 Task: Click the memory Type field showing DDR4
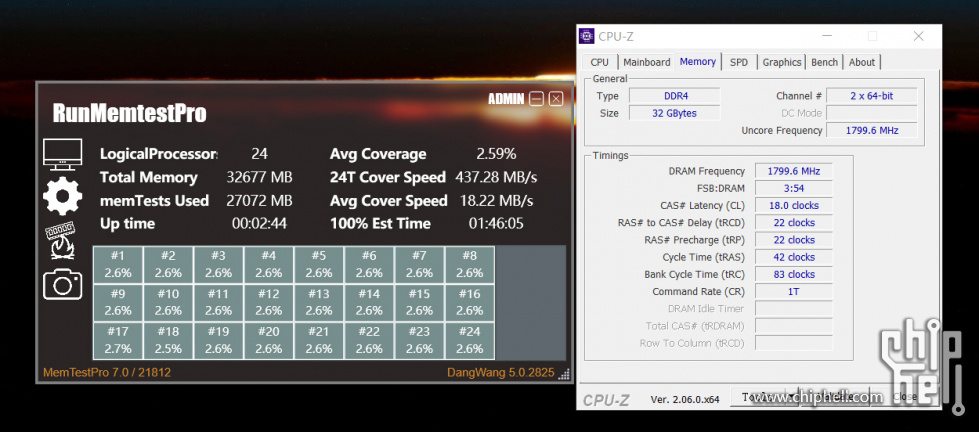click(674, 96)
